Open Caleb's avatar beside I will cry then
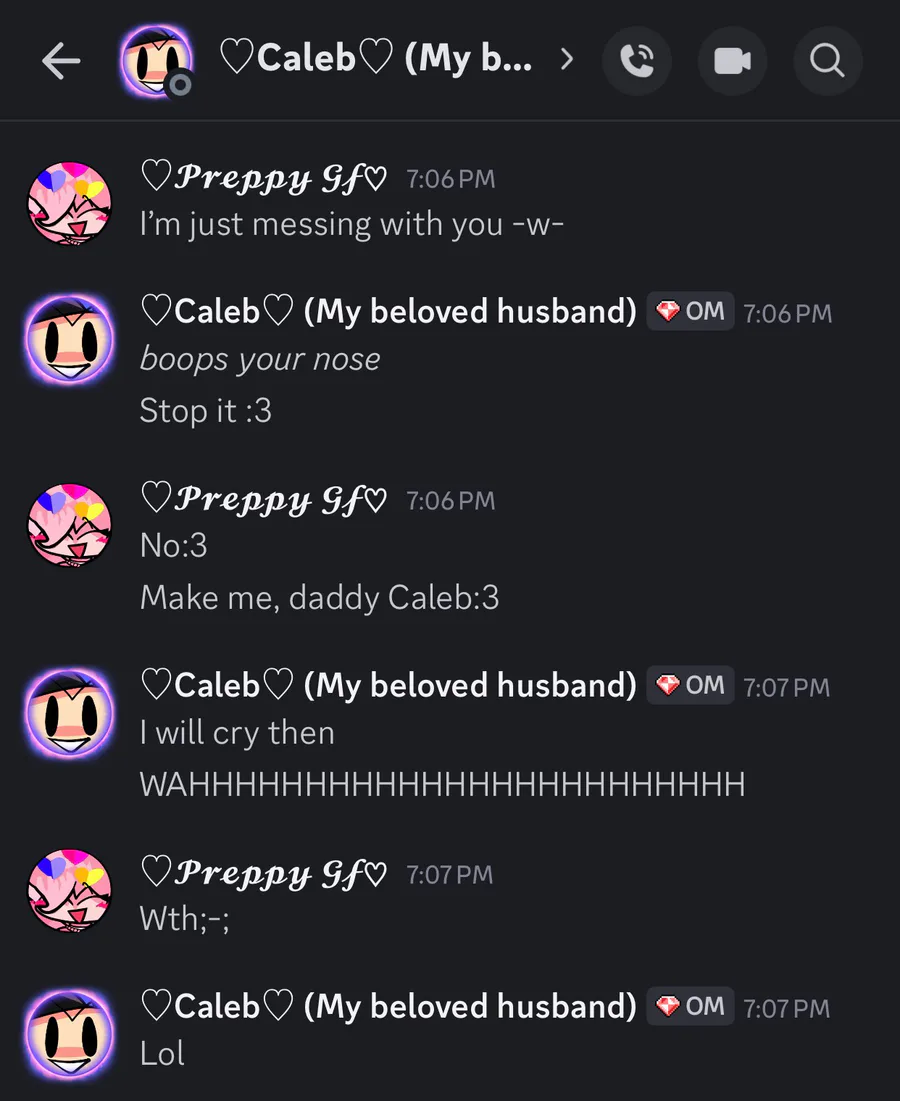900x1101 pixels. pyautogui.click(x=70, y=713)
